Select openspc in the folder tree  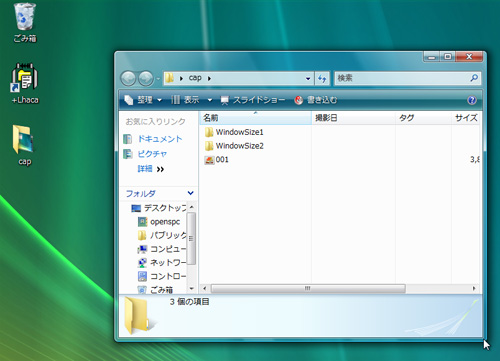pyautogui.click(x=159, y=222)
